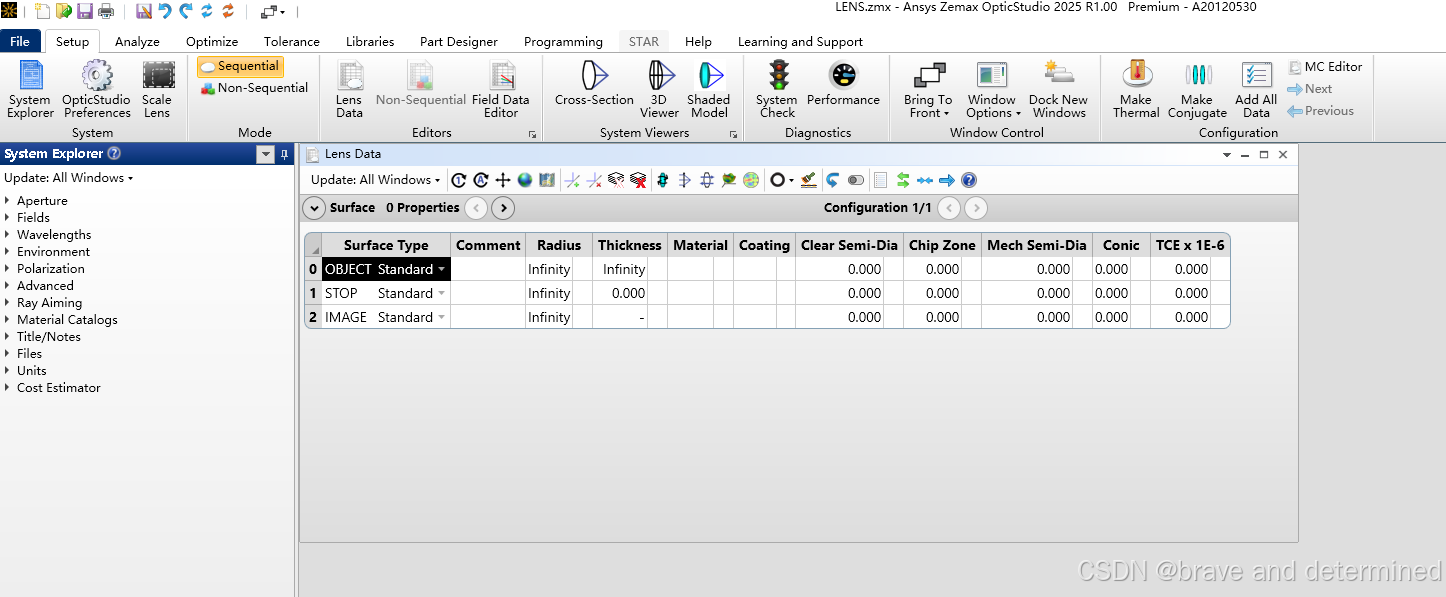The image size is (1446, 597).
Task: Click the blue Update refresh arrows icon
Action: 207,11
